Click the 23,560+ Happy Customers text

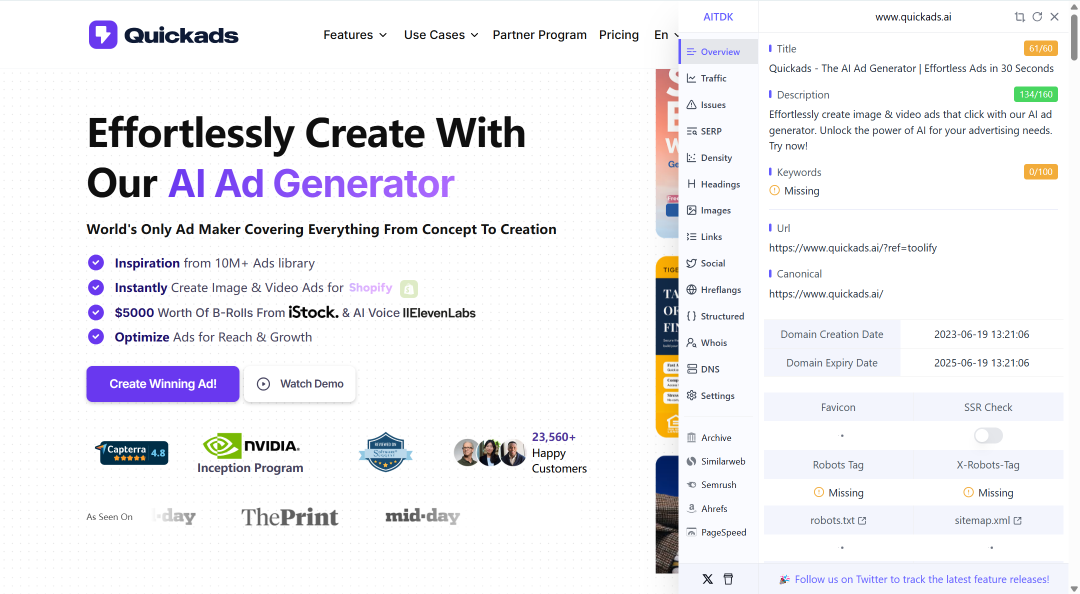[559, 453]
